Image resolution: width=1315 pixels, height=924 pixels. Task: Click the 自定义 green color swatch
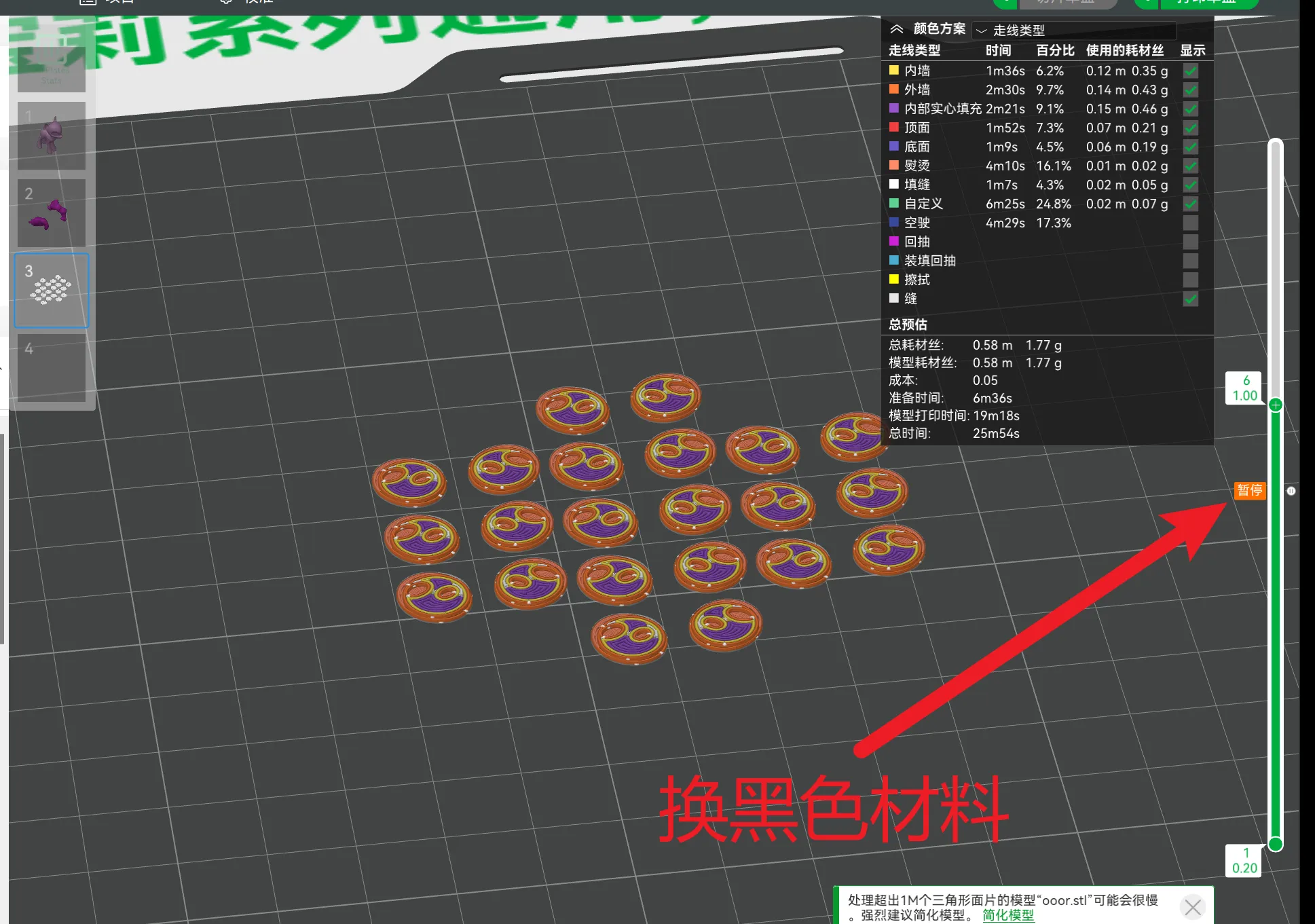tap(894, 203)
